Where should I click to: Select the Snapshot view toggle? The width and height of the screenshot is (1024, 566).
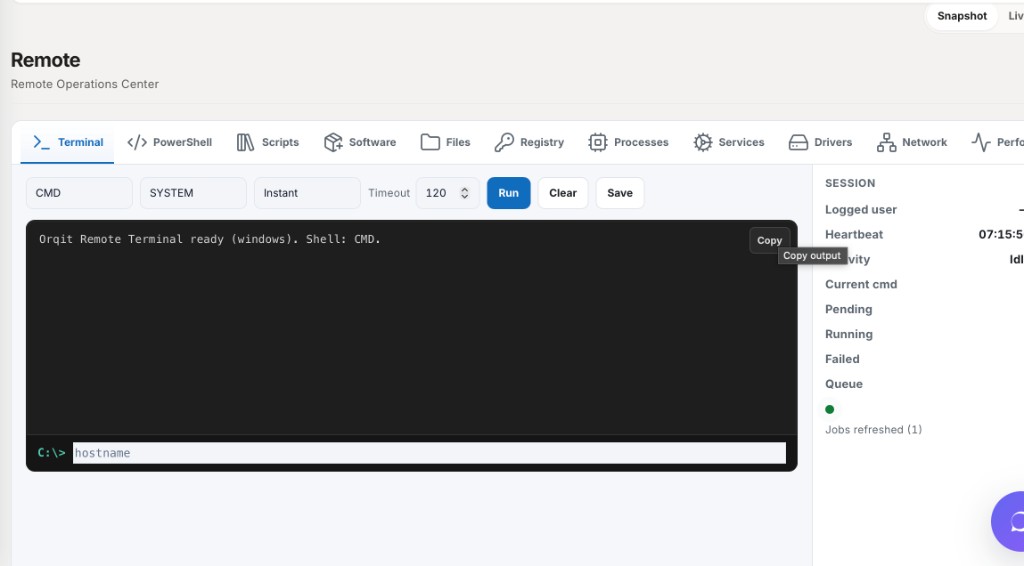coord(962,16)
